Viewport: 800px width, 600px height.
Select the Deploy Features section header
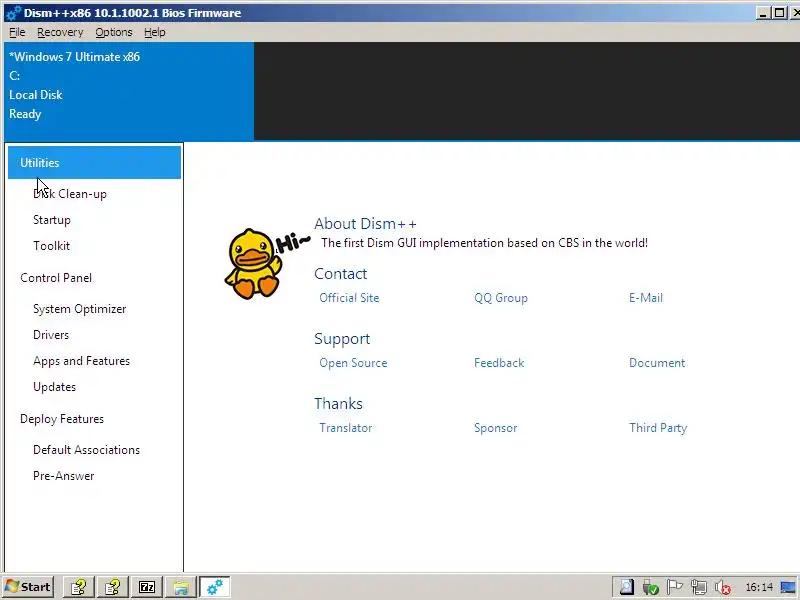coord(62,419)
